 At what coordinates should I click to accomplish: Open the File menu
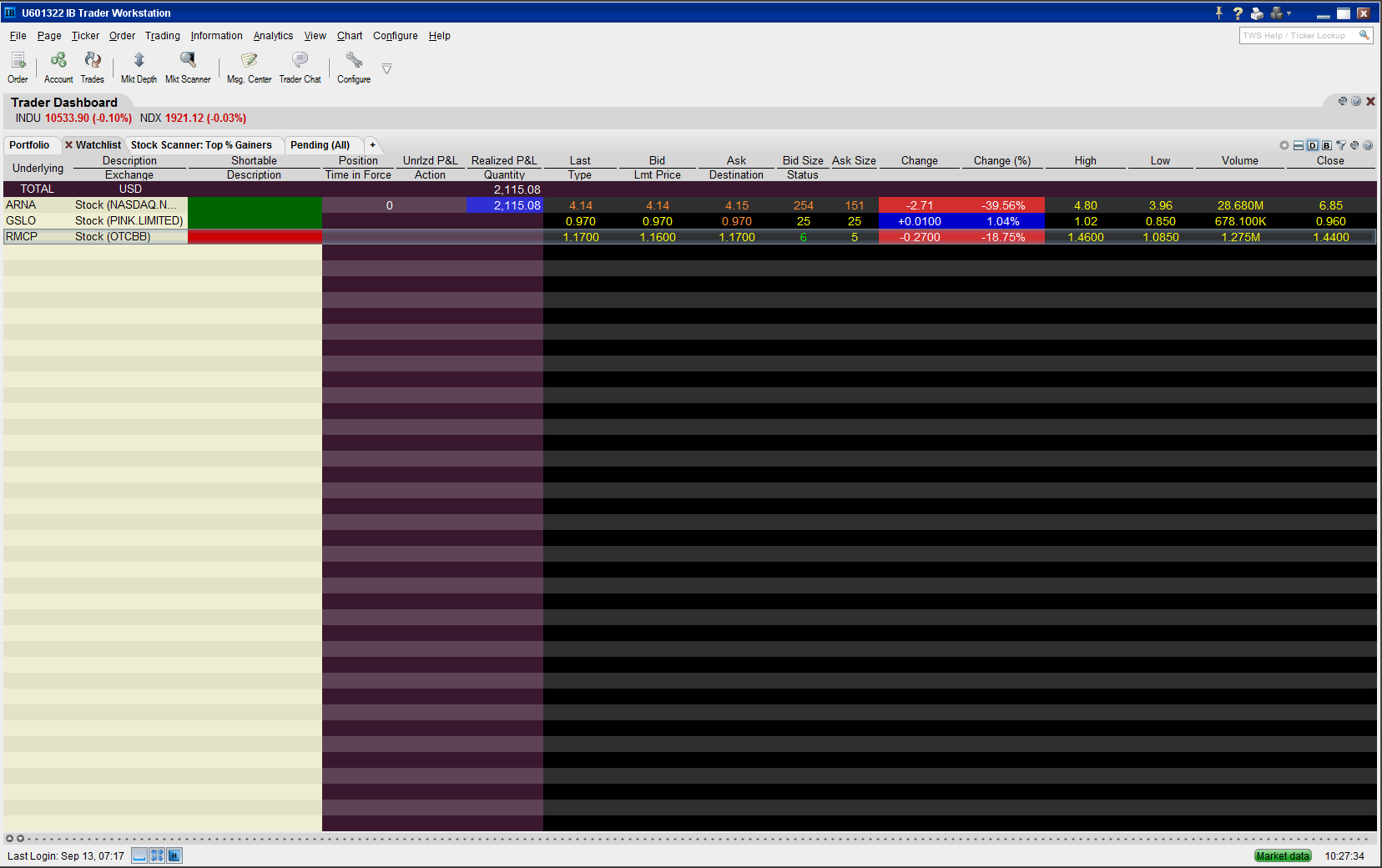pos(18,36)
